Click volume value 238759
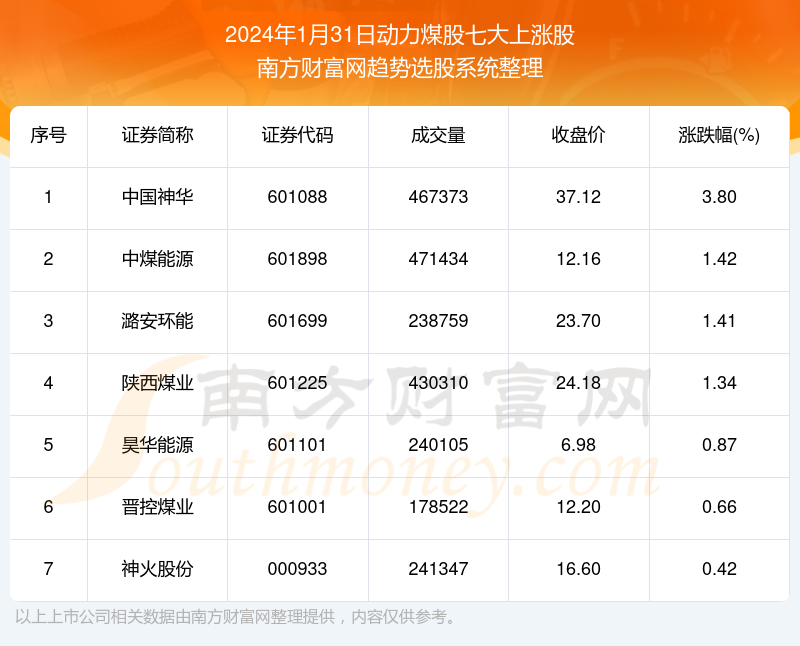The height and width of the screenshot is (646, 800). [438, 321]
